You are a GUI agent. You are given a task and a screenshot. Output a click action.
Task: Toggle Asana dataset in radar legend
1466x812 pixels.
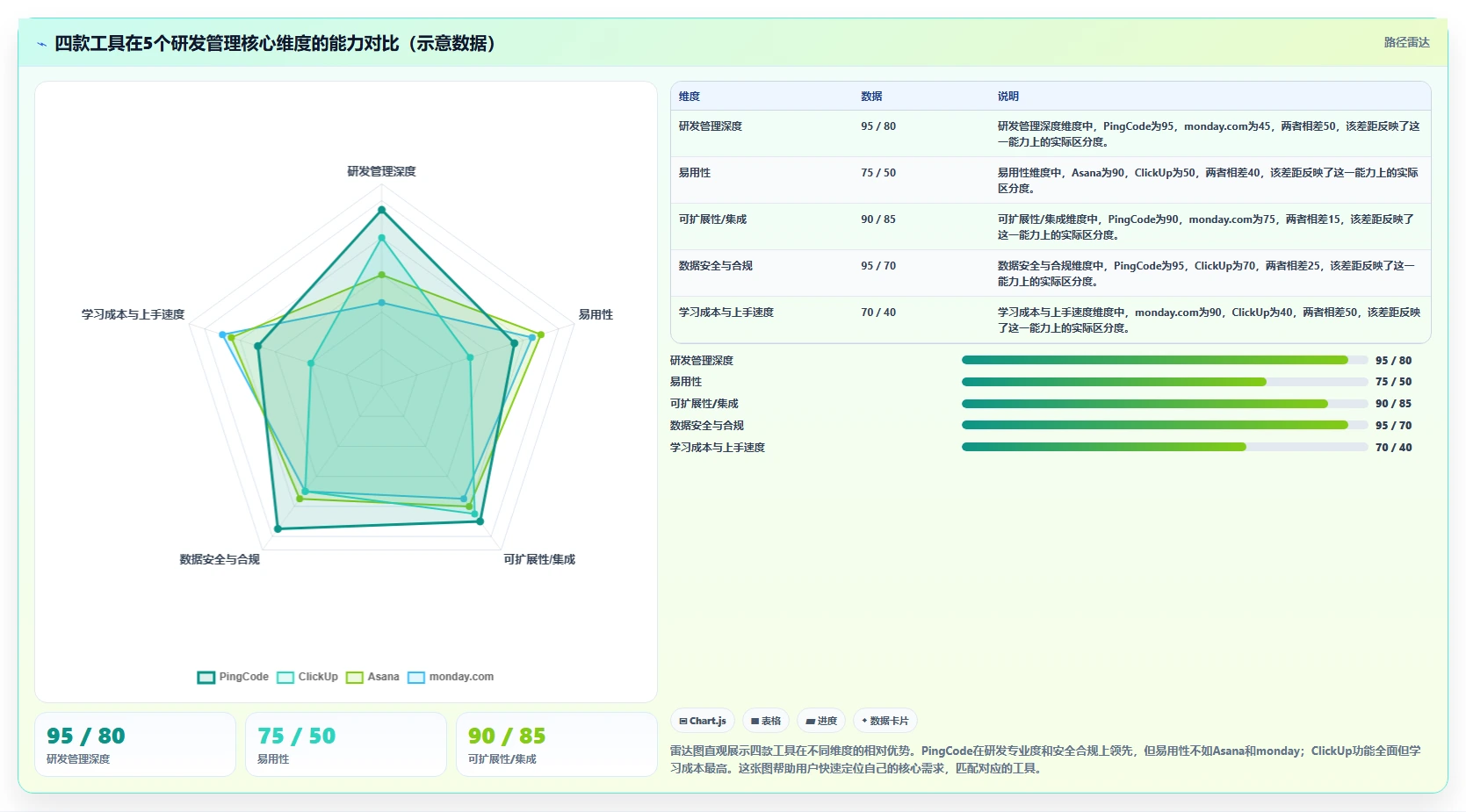372,677
